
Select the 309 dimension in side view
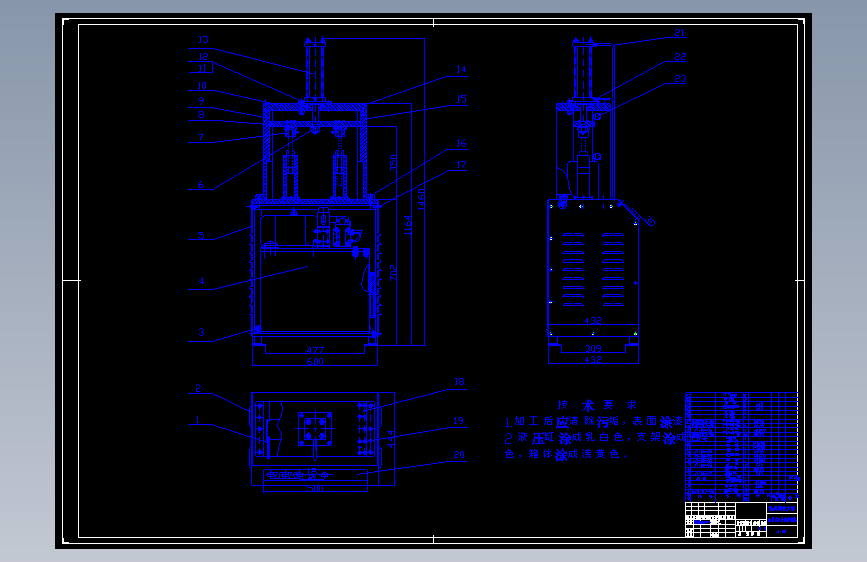pyautogui.click(x=593, y=348)
